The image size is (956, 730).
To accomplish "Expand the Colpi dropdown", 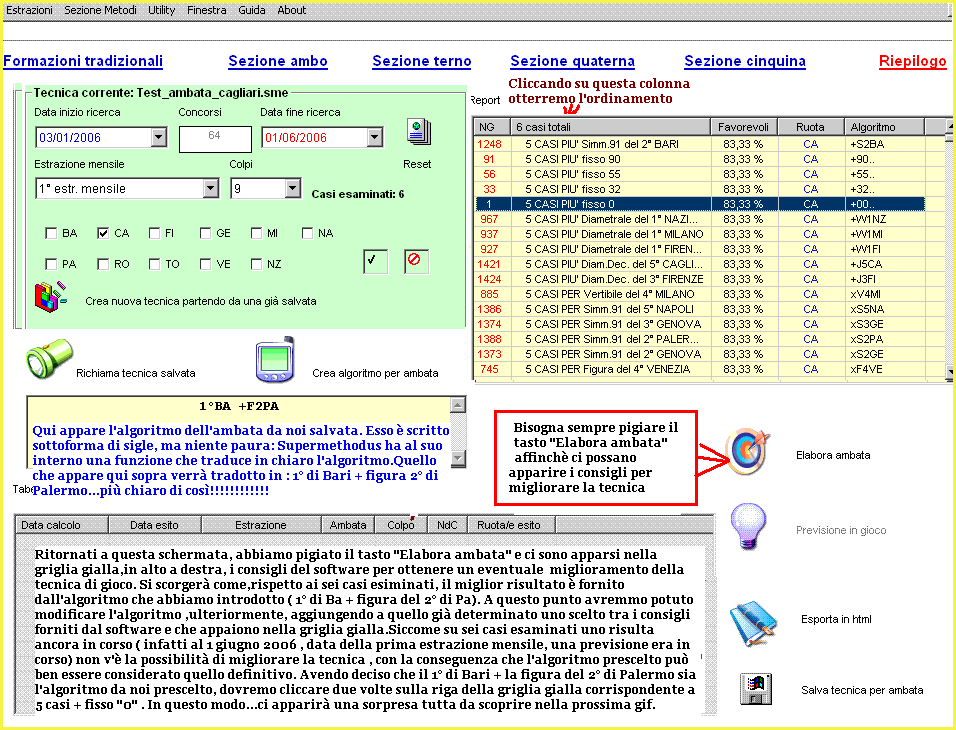I will [293, 188].
